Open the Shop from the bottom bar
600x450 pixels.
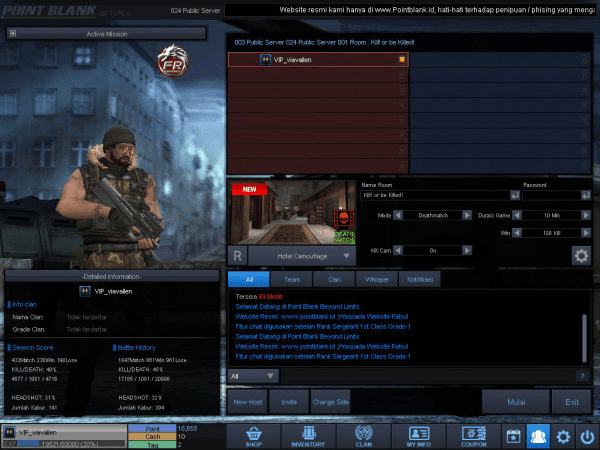tap(255, 436)
